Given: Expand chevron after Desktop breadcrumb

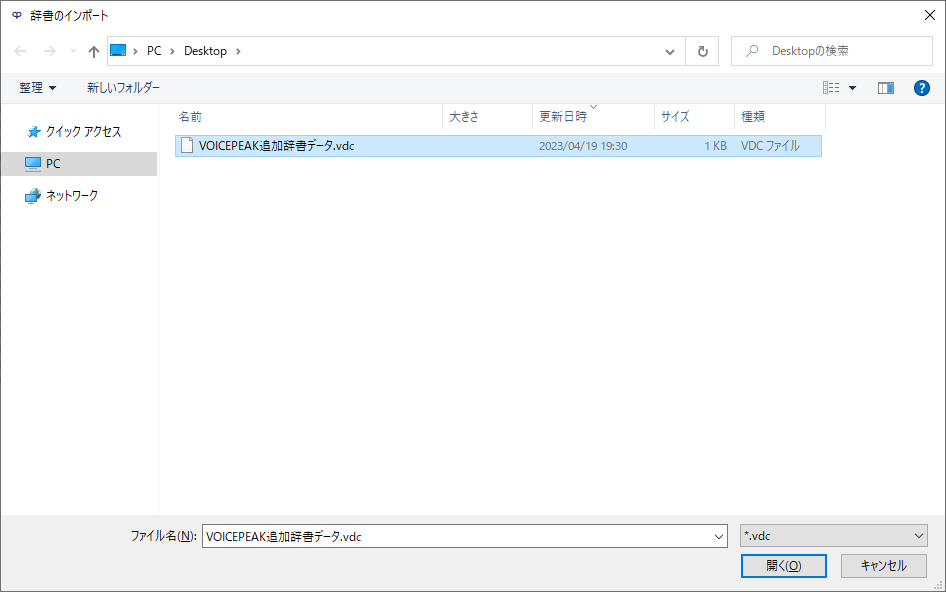Looking at the screenshot, I should (x=238, y=51).
